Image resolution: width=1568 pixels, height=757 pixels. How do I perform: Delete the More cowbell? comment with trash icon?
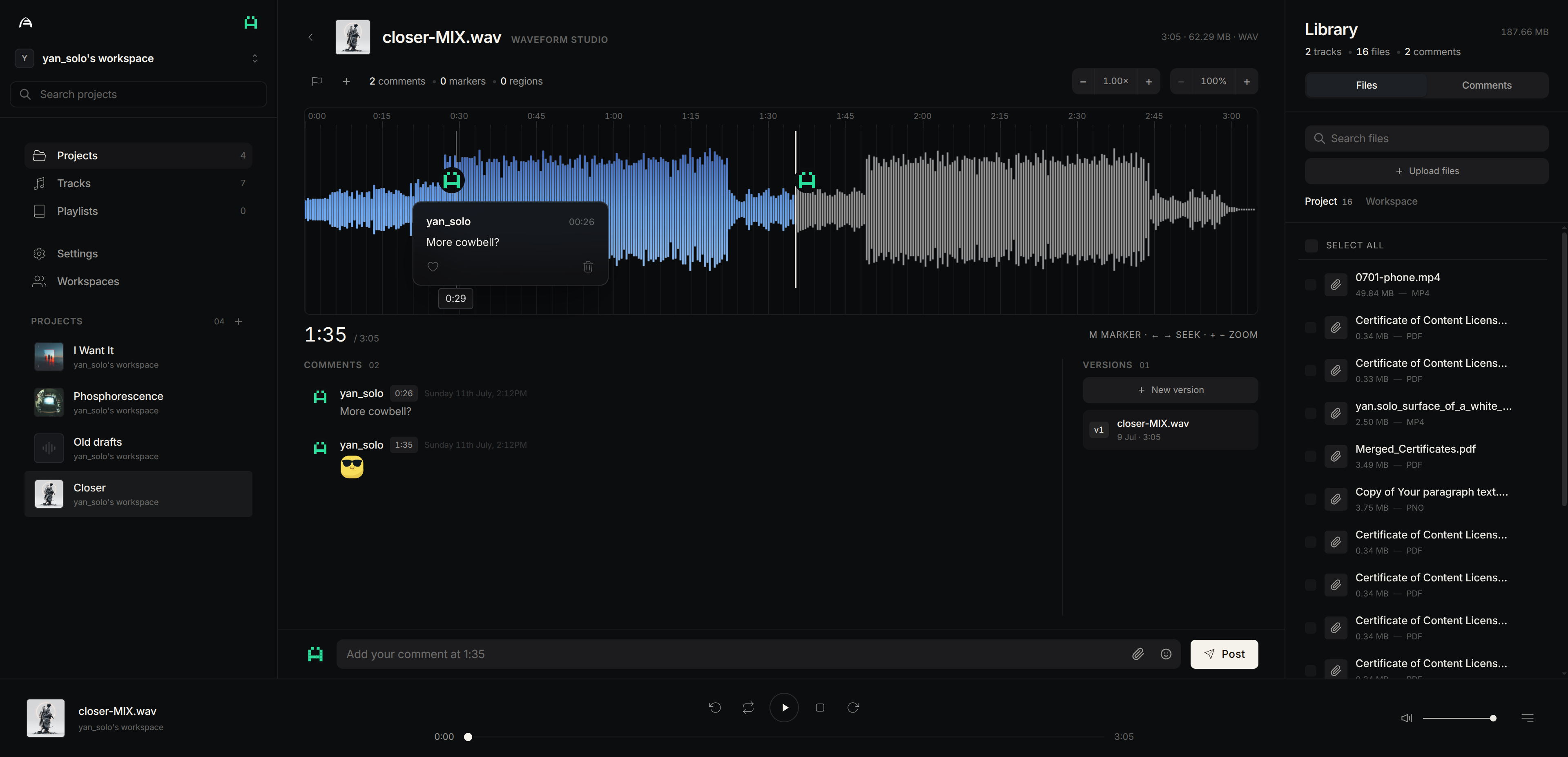point(588,267)
